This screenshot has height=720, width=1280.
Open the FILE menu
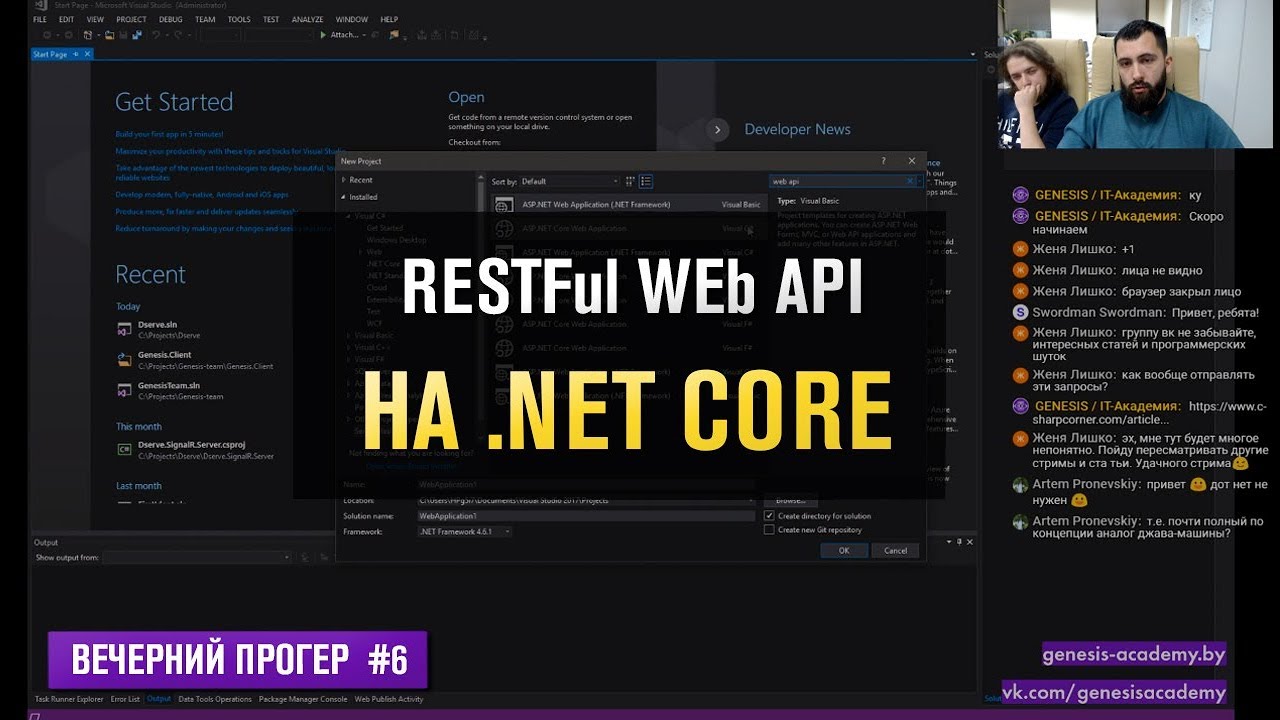40,19
